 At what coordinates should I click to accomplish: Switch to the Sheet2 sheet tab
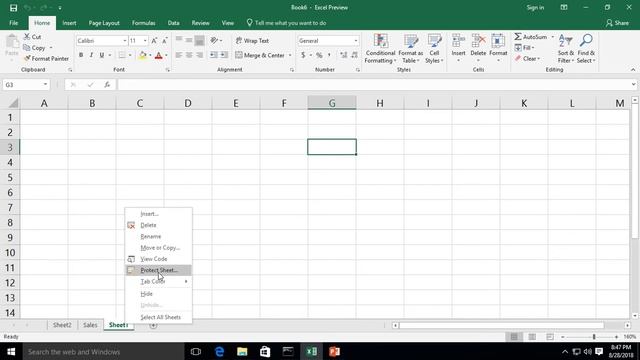pos(62,325)
